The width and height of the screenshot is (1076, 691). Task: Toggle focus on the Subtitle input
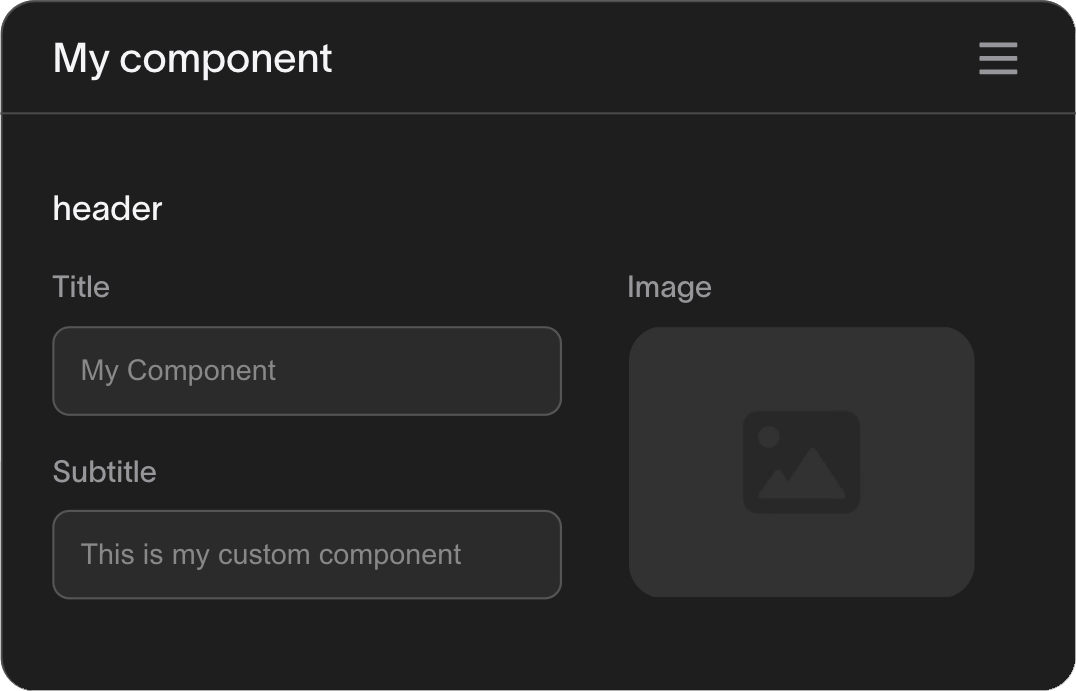307,555
